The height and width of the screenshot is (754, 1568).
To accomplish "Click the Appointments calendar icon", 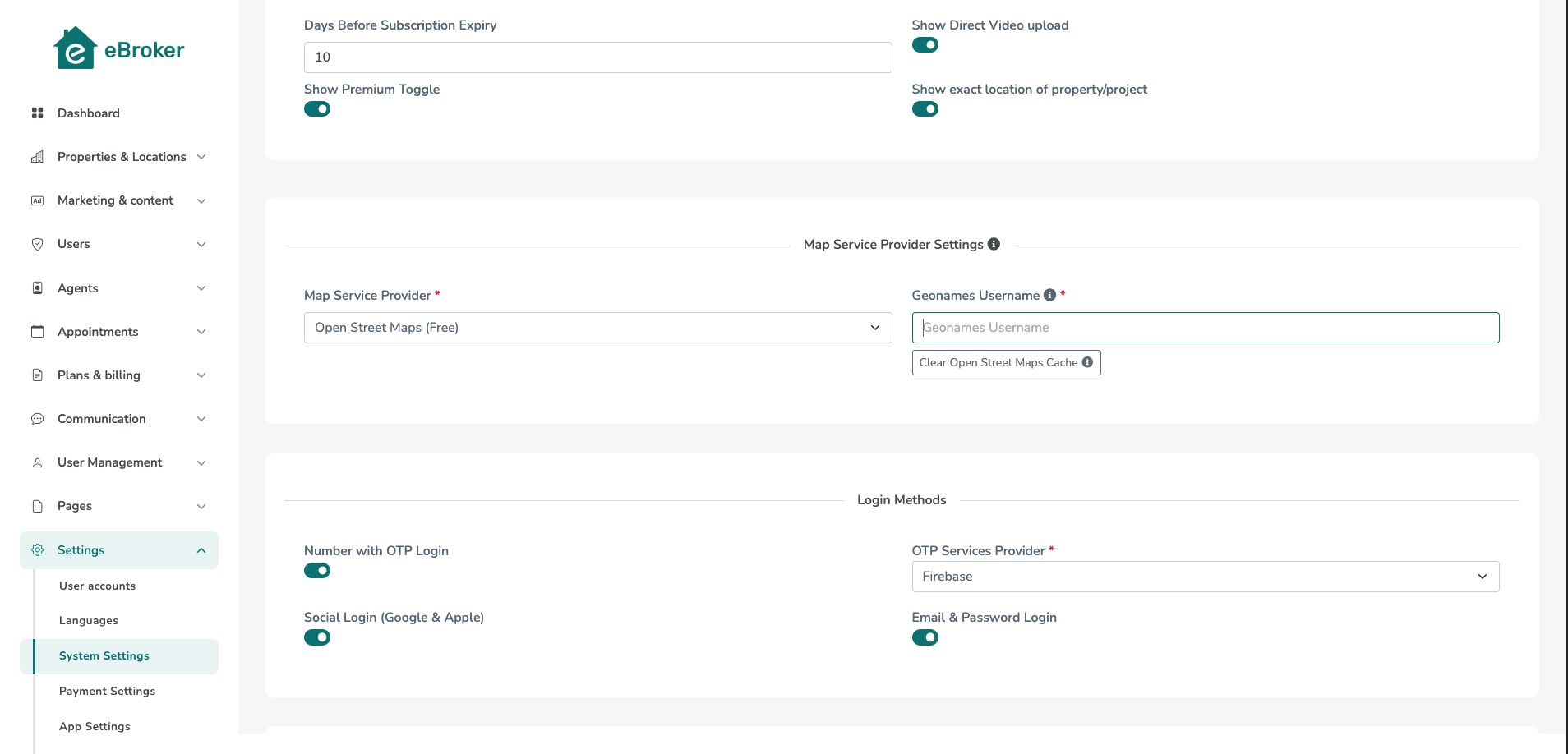I will click(x=37, y=332).
